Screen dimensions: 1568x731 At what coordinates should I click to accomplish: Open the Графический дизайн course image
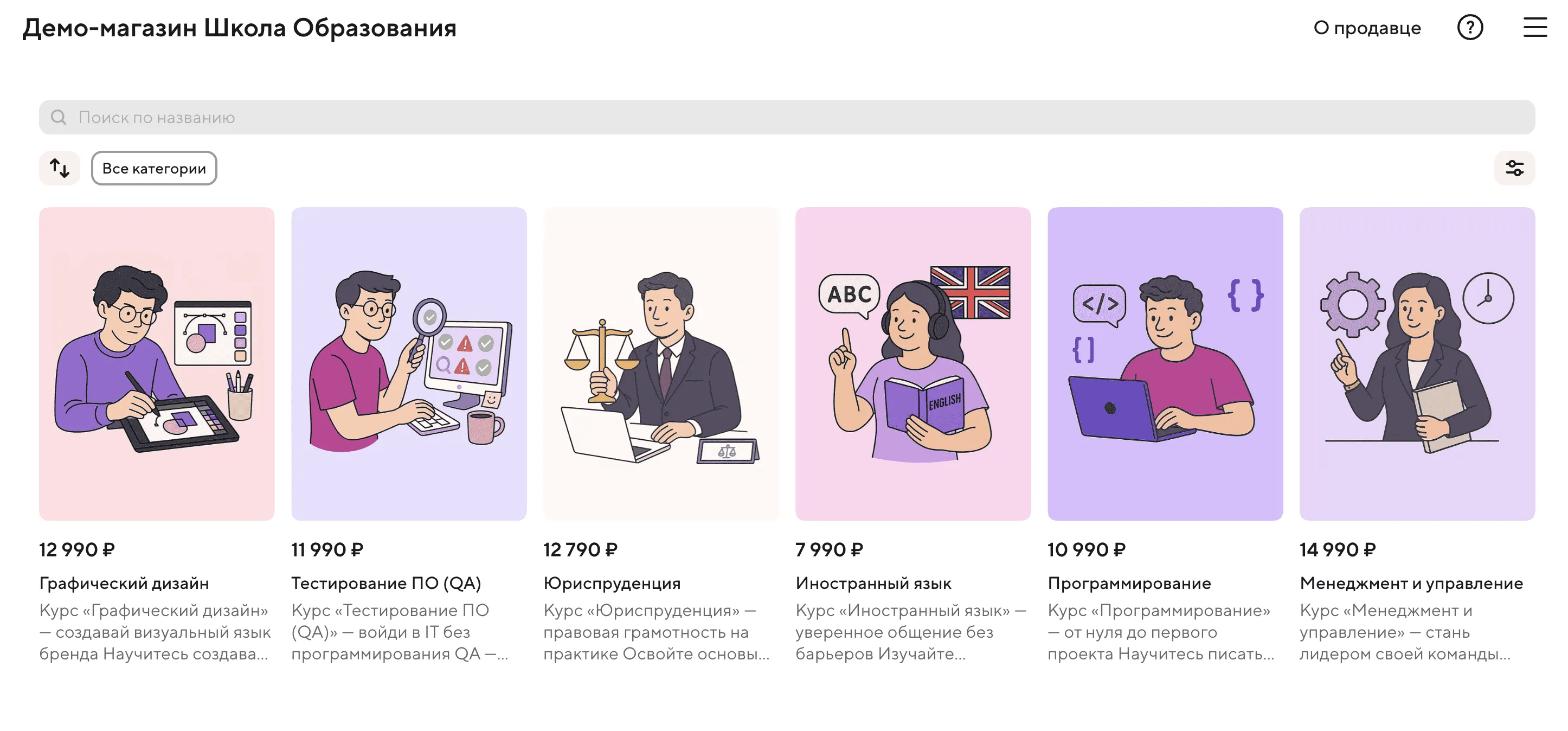click(x=157, y=364)
